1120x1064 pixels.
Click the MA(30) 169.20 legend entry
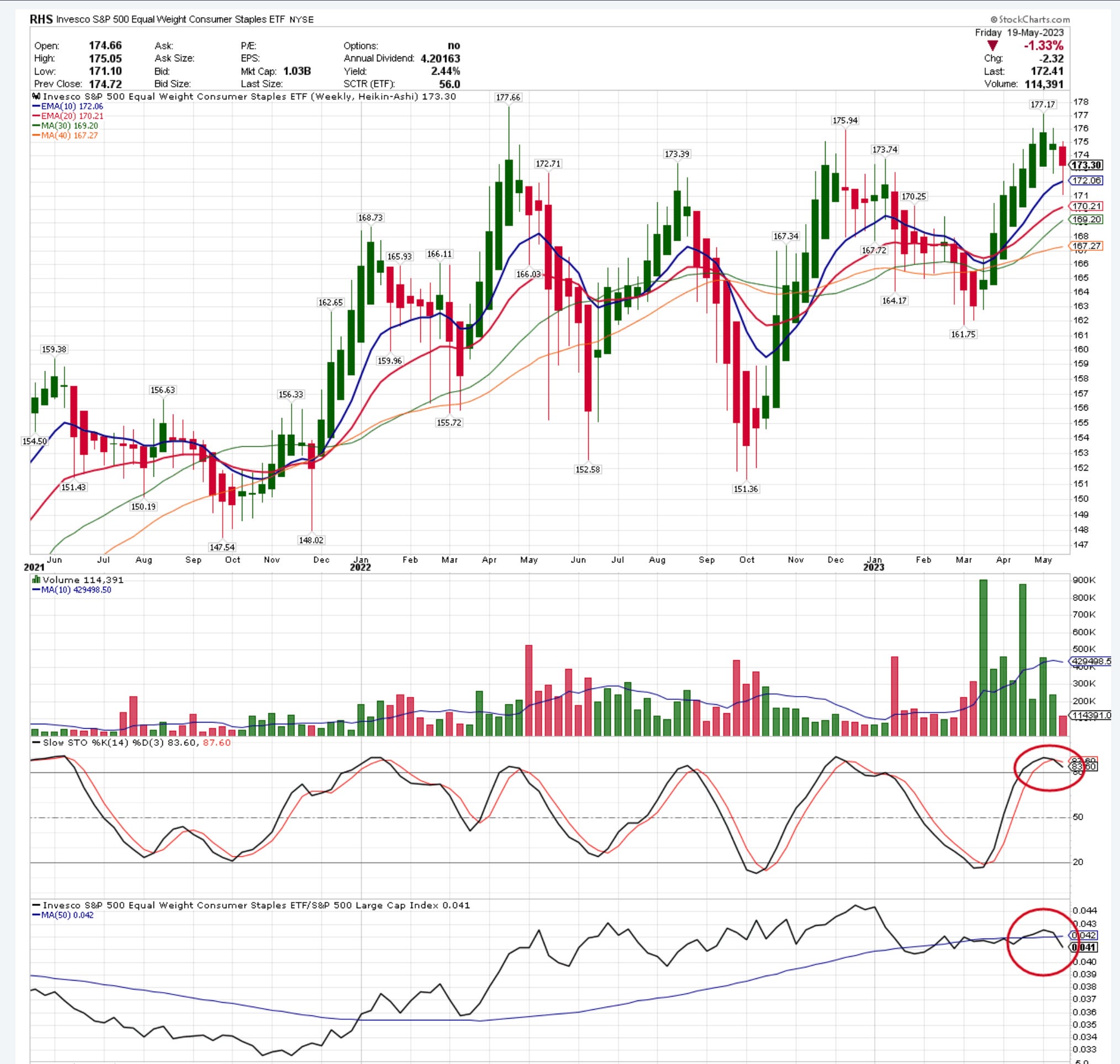pyautogui.click(x=65, y=125)
